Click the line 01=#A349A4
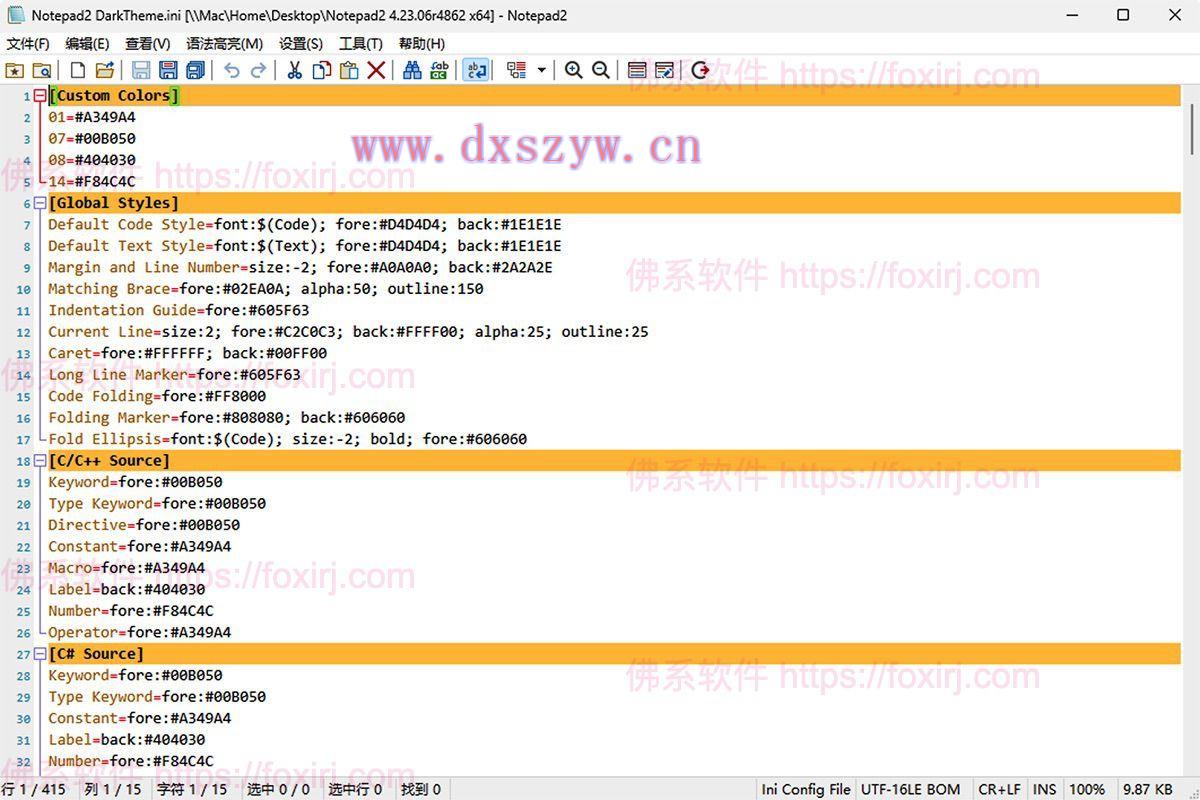This screenshot has width=1200, height=800. coord(92,117)
